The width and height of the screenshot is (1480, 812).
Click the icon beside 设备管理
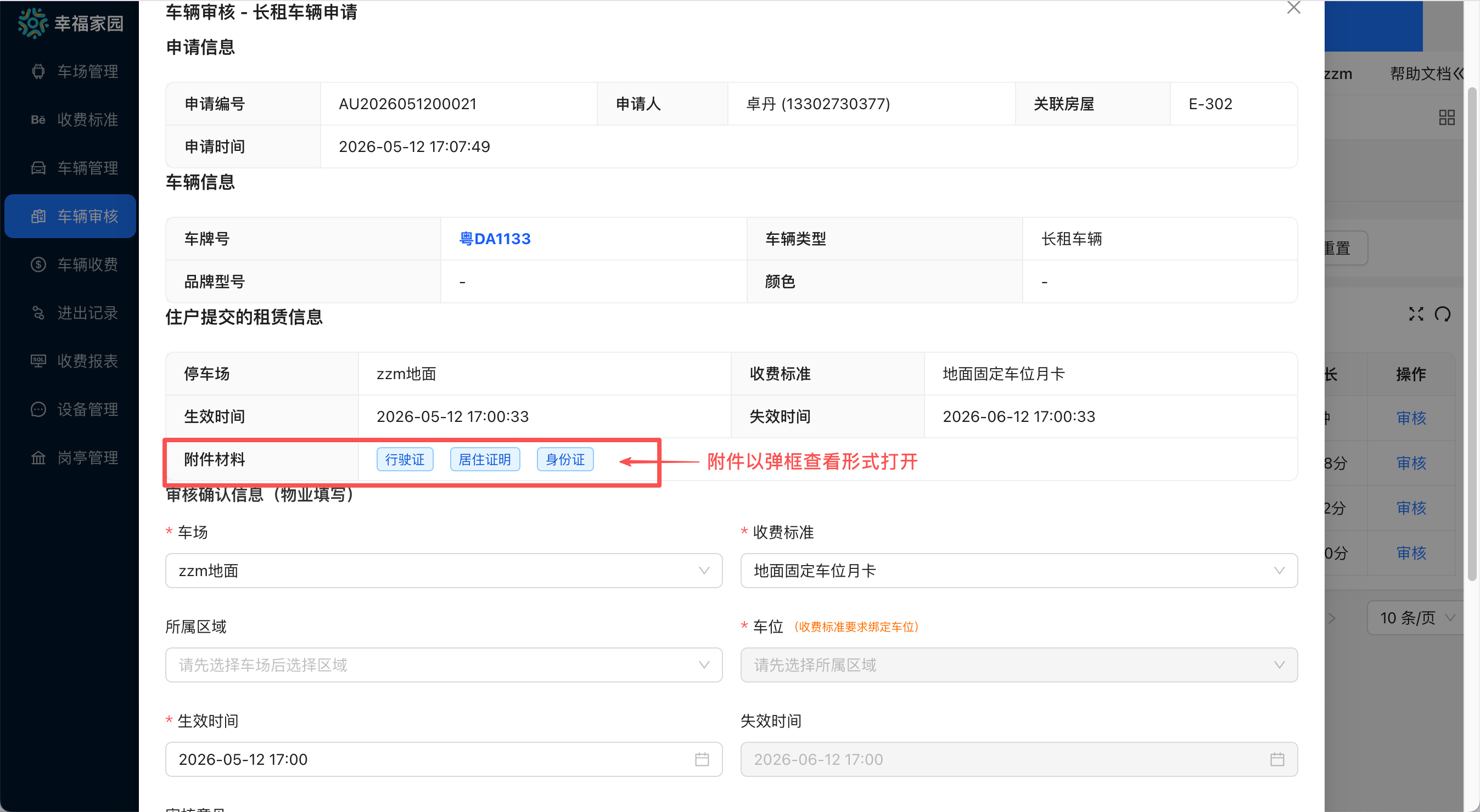point(38,409)
